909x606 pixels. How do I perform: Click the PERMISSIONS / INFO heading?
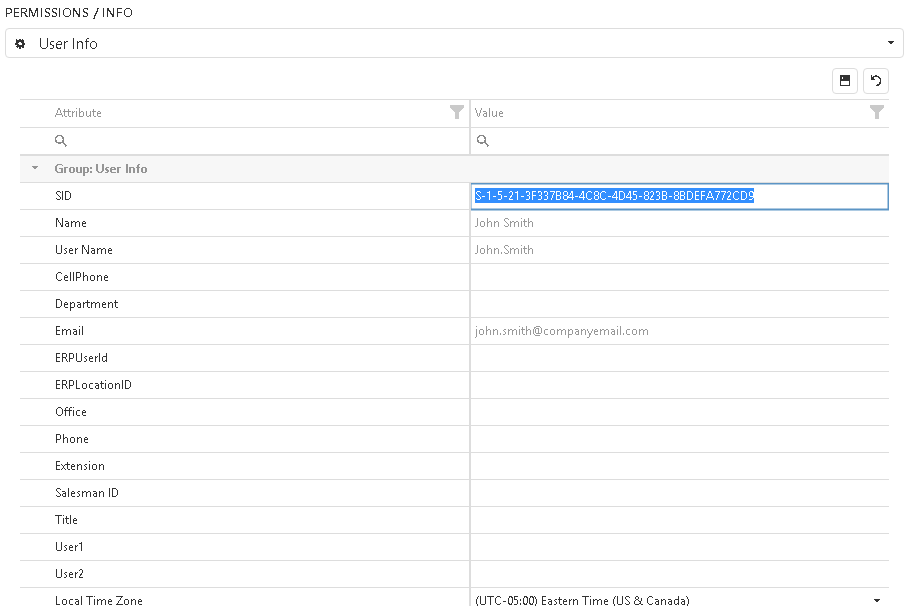click(69, 13)
